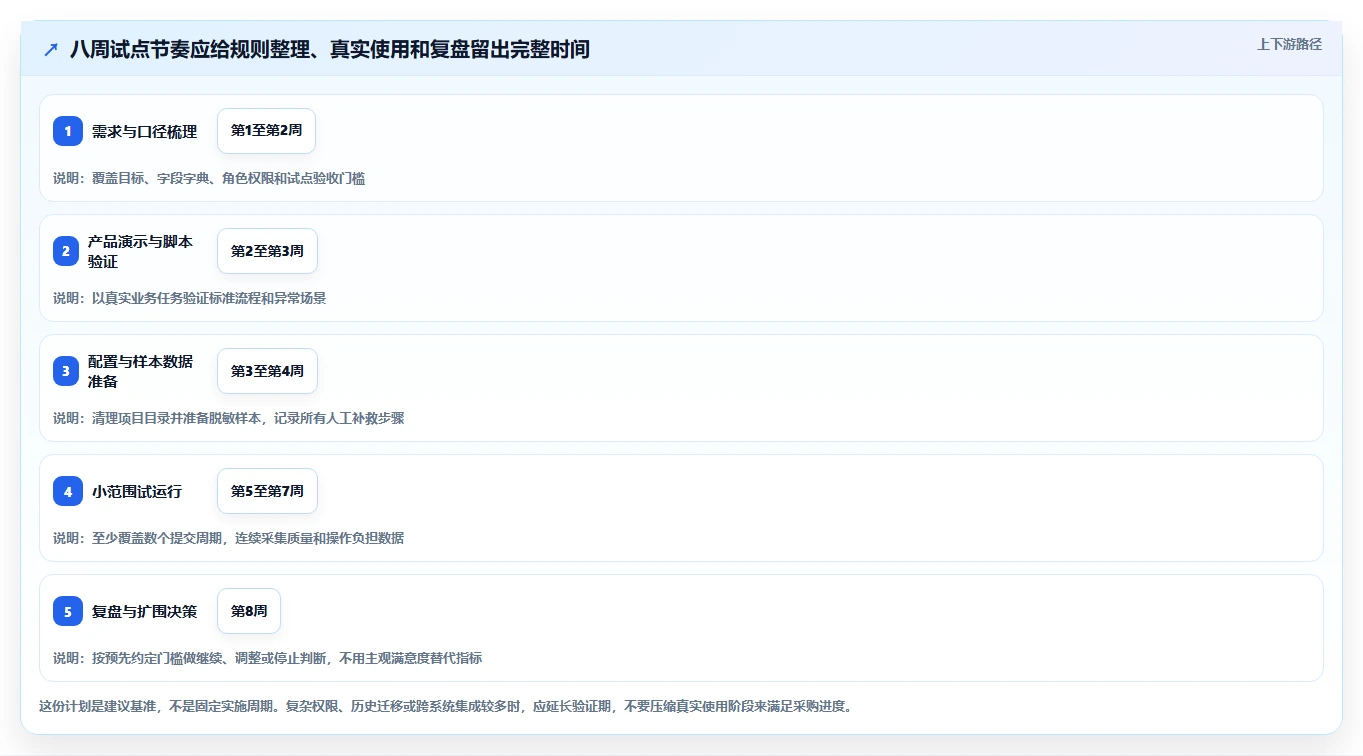Click the step title 产品演示与脚本验证
Viewport: 1363px width, 756px height.
140,251
